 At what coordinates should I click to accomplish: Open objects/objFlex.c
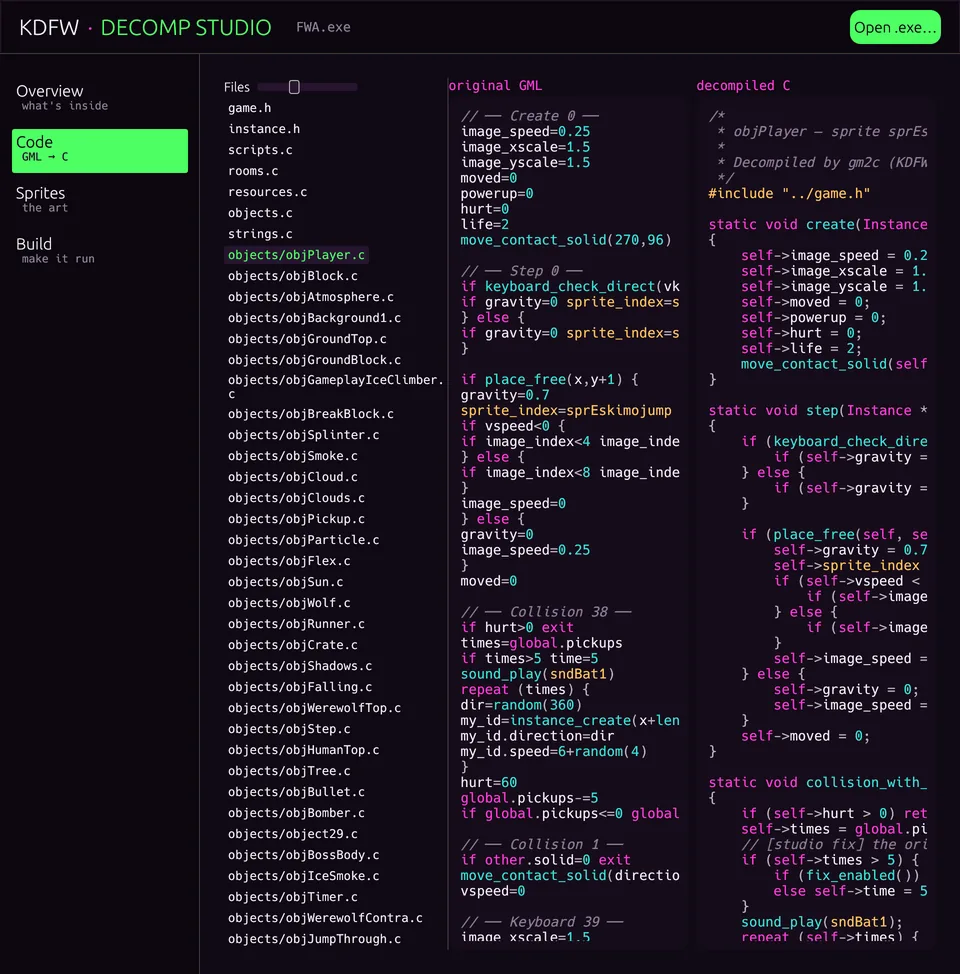click(x=289, y=561)
